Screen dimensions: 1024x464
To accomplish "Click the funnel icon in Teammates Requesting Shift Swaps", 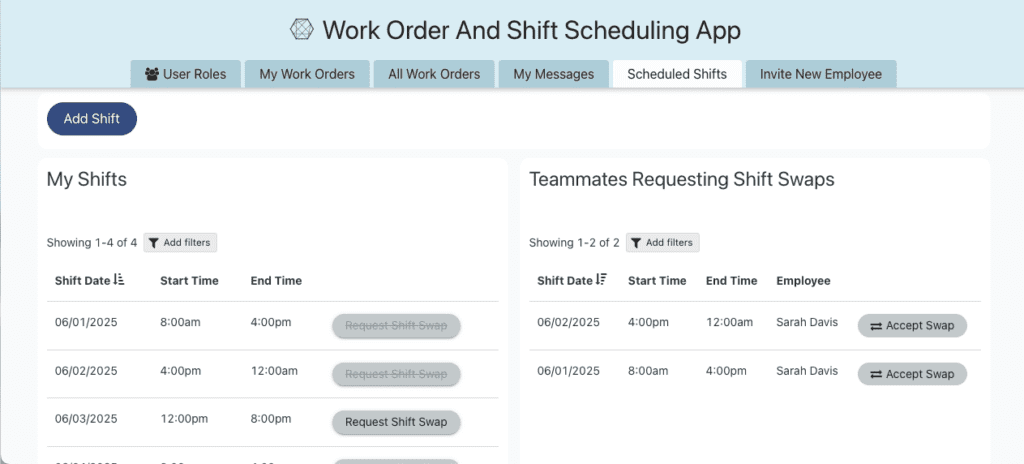I will coord(636,243).
